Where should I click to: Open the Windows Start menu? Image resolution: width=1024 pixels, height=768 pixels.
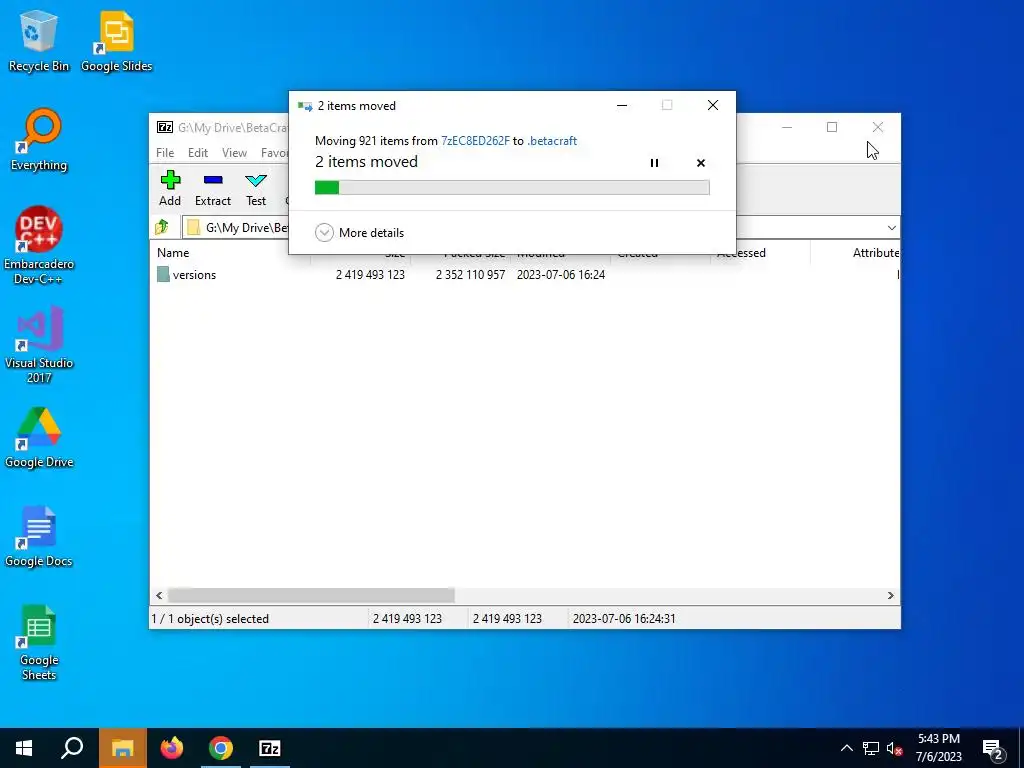[x=24, y=748]
